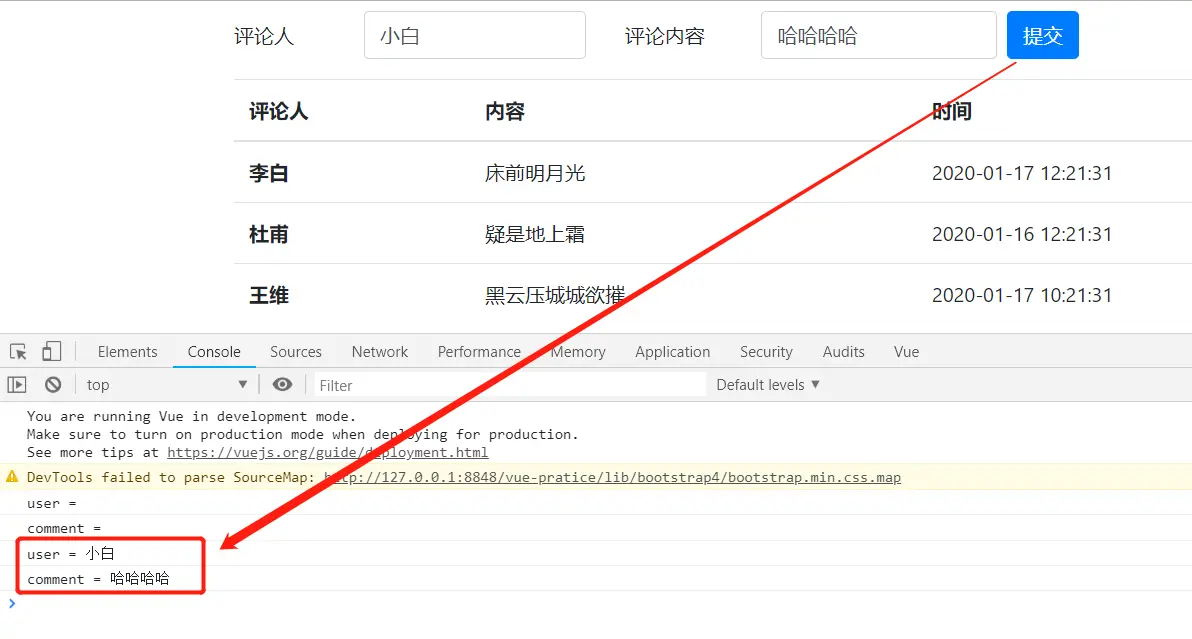Image resolution: width=1192 pixels, height=639 pixels.
Task: Click the time 2020-01-17 10:21:31
Action: coord(1022,296)
